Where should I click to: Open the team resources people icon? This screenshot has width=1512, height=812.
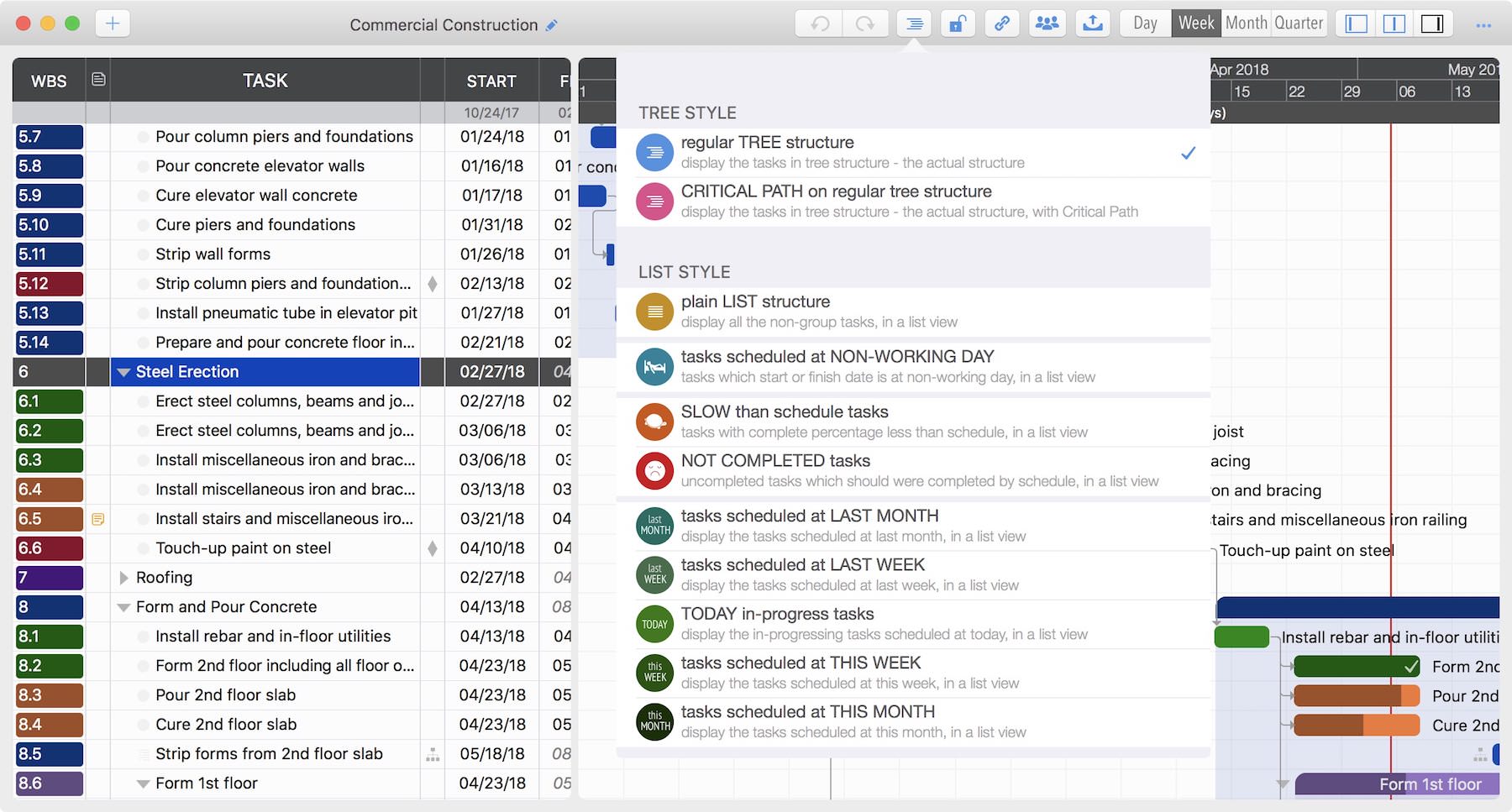[x=1047, y=24]
